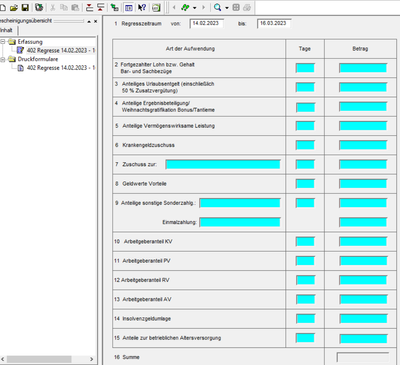Image resolution: width=400 pixels, height=365 pixels.
Task: Select 402 Regresse entry under Druckformulare
Action: point(61,68)
